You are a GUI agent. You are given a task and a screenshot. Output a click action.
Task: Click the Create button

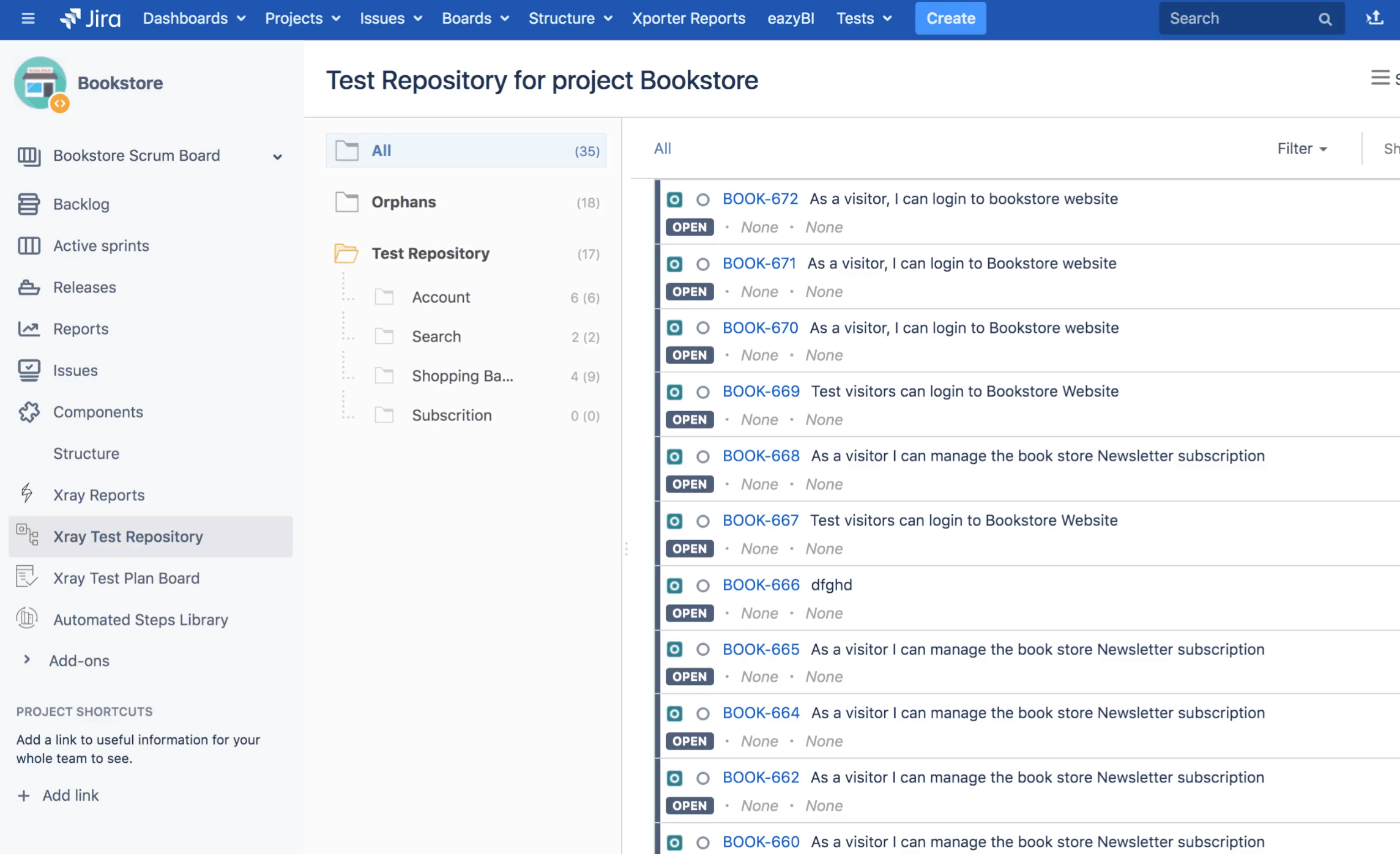(950, 18)
